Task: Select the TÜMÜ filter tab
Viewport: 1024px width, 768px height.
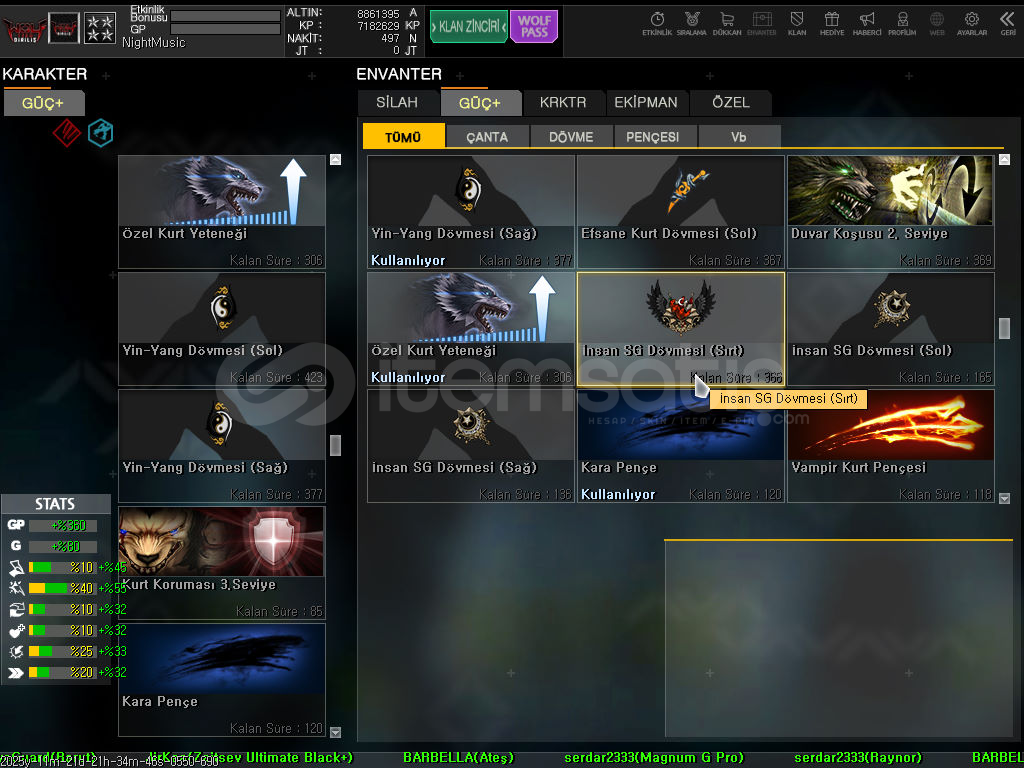Action: click(x=403, y=136)
